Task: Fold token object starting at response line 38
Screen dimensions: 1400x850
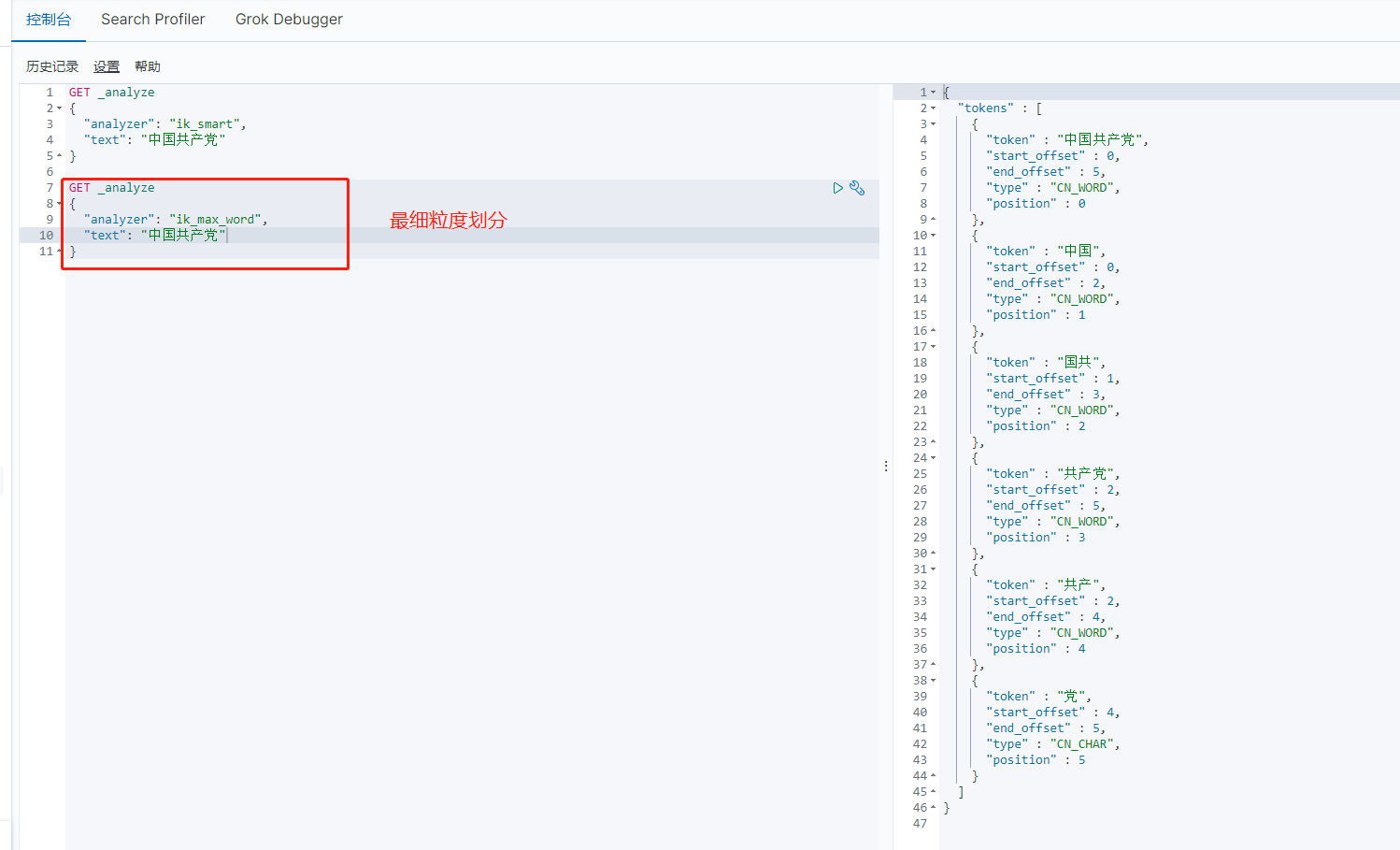Action: tap(933, 681)
